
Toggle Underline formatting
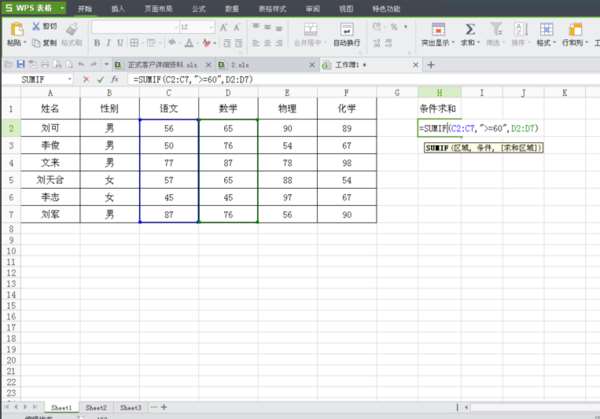[120, 43]
